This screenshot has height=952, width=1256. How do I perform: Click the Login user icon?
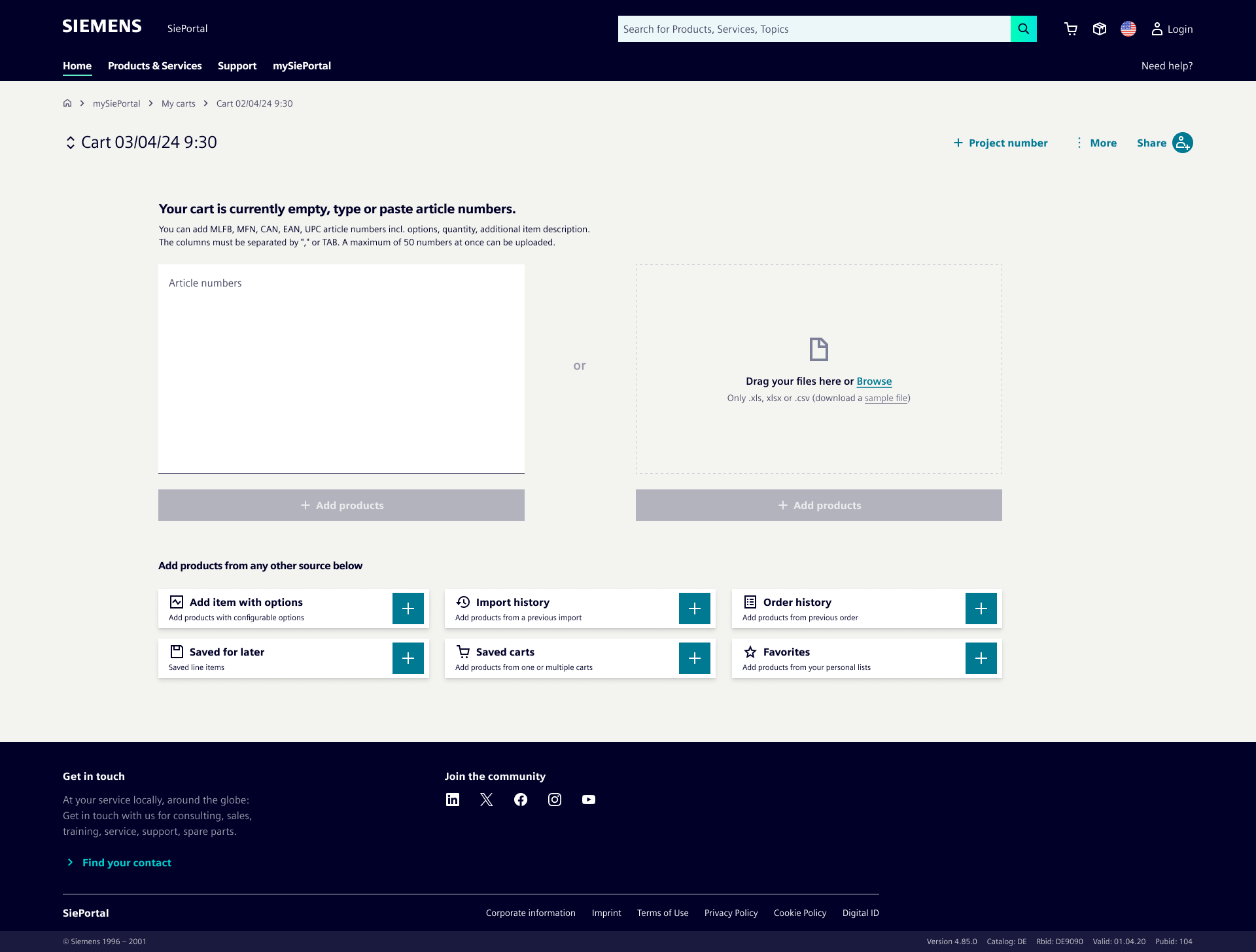(x=1157, y=29)
